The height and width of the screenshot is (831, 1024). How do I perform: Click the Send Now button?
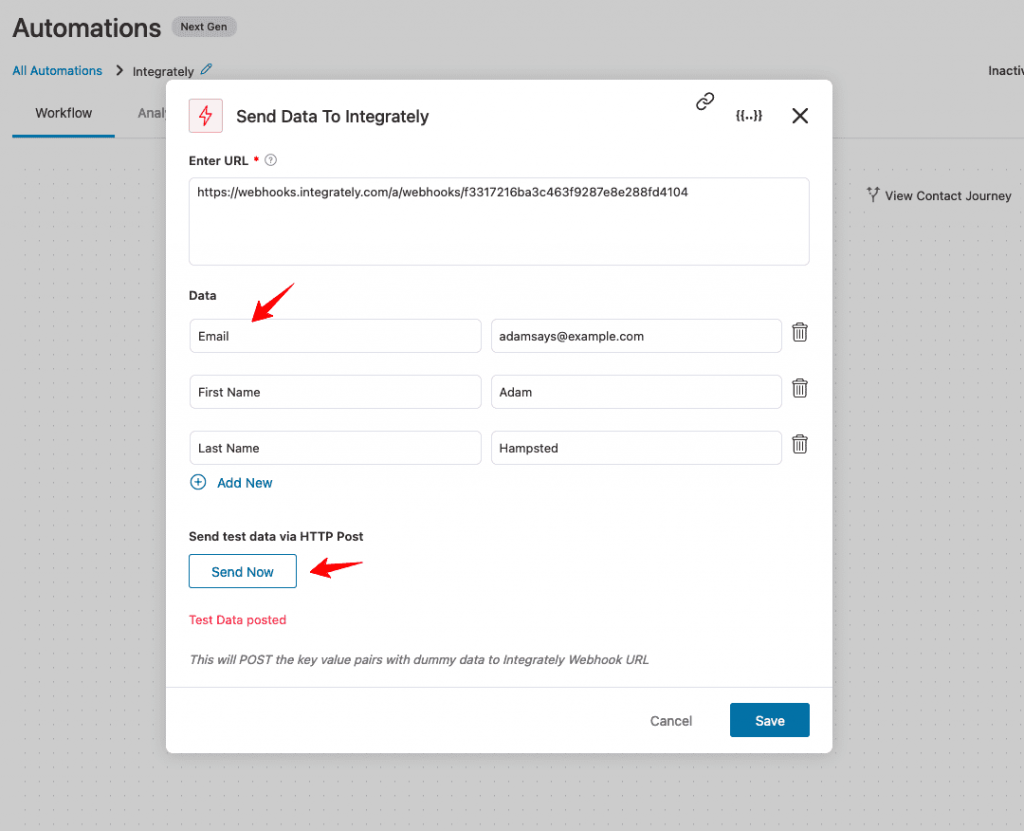[x=242, y=572]
